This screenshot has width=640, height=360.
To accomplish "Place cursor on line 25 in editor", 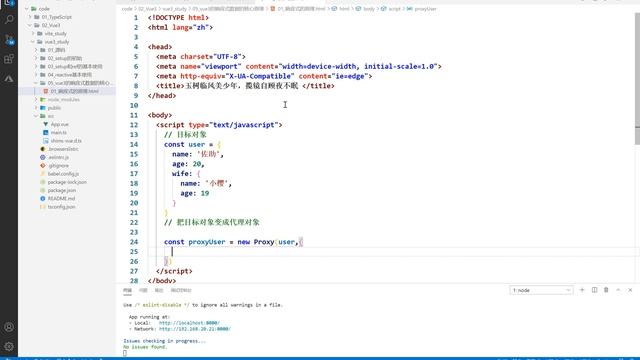I will (392, 251).
